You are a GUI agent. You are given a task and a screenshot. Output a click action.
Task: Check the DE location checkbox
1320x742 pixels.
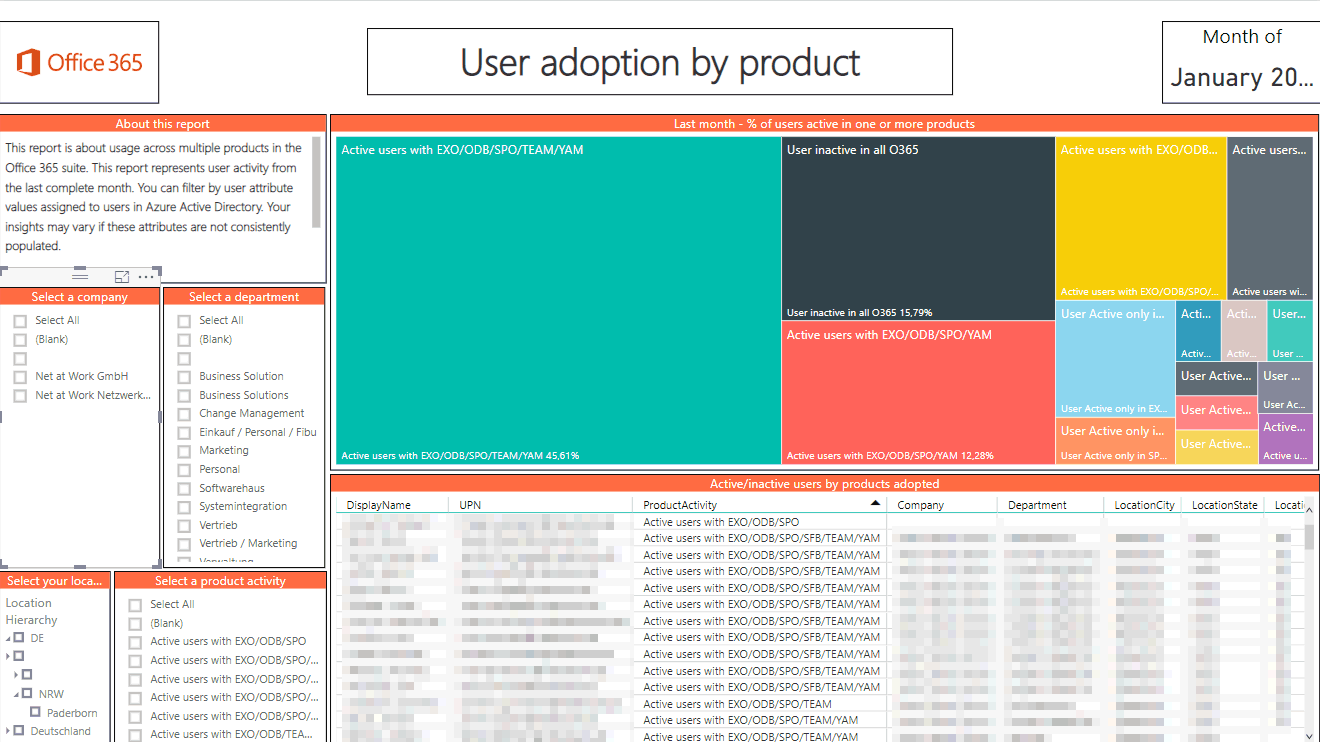(19, 638)
